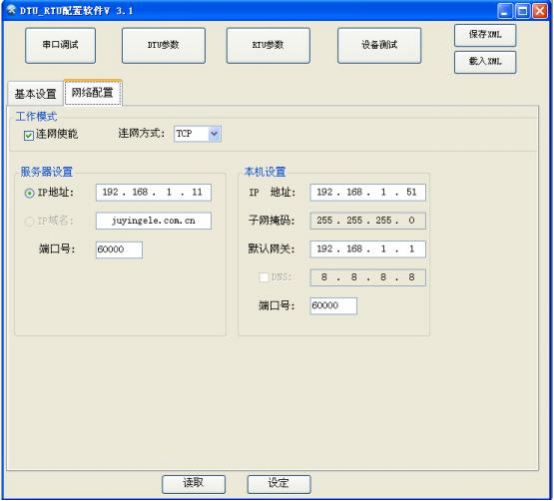This screenshot has height=501, width=554.
Task: Click the local IP address field 192.168.1.51
Action: coord(368,193)
